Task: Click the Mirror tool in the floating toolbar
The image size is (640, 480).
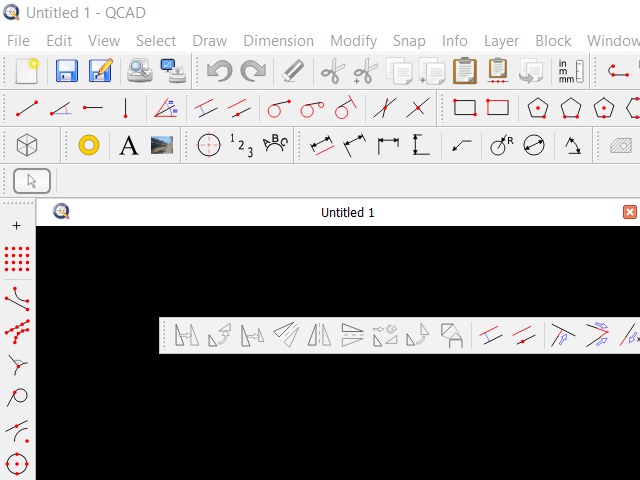Action: click(317, 335)
